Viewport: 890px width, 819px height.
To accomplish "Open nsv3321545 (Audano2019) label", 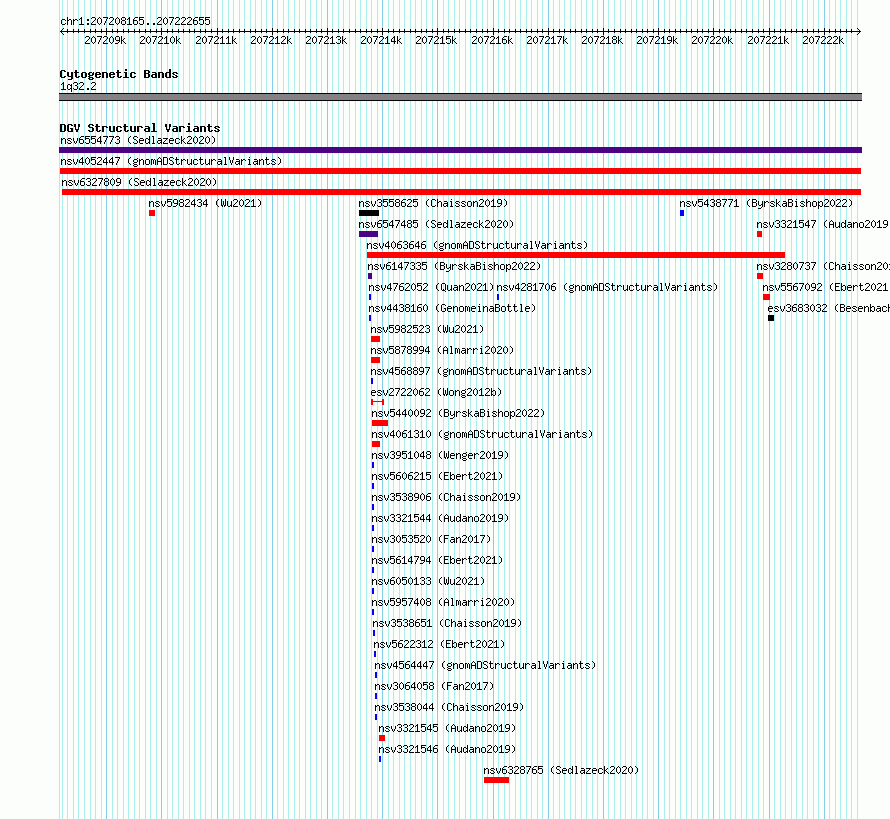I will pyautogui.click(x=447, y=728).
